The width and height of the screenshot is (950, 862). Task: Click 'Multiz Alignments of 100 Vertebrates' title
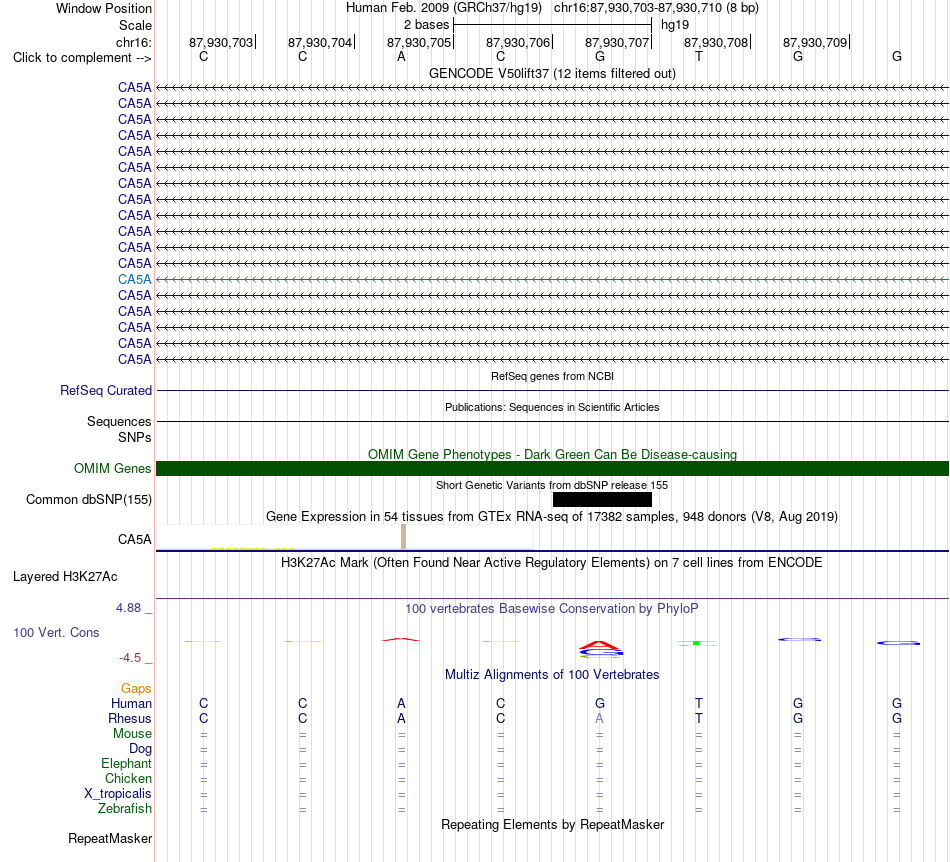click(552, 675)
